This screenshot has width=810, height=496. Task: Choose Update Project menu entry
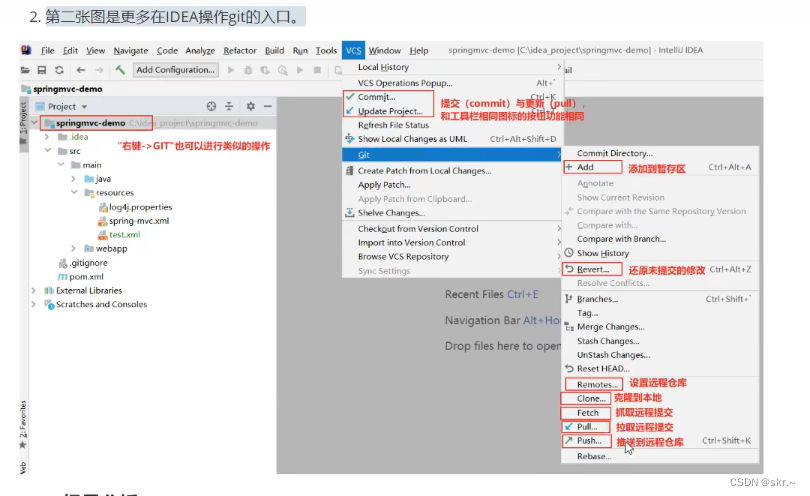tap(390, 111)
